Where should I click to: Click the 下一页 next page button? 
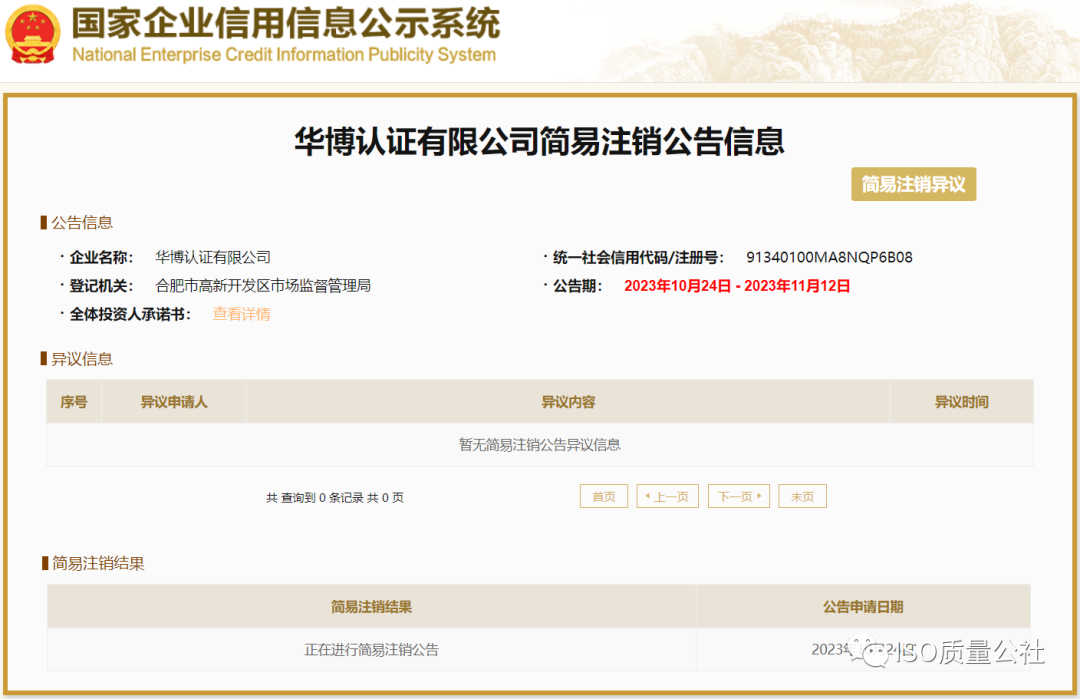[x=739, y=497]
